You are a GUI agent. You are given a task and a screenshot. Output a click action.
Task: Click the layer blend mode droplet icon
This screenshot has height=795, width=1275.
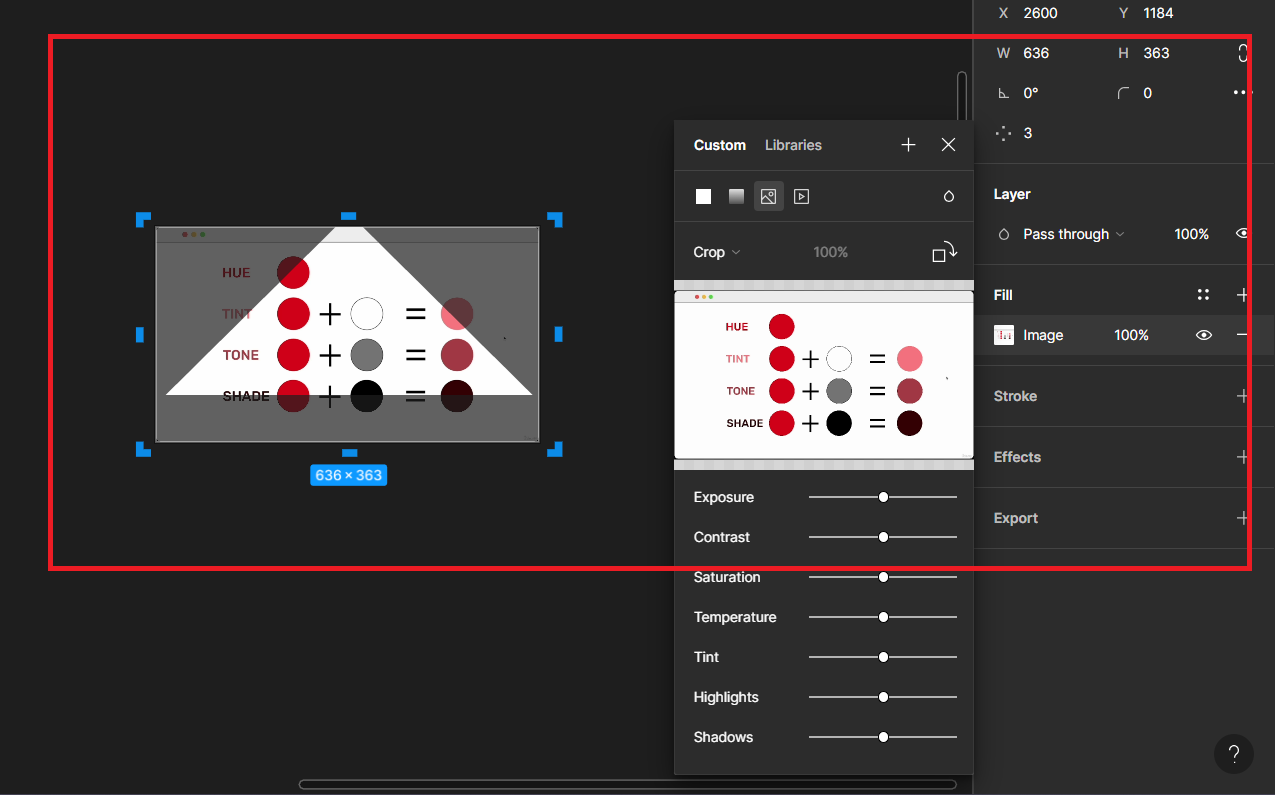1004,234
